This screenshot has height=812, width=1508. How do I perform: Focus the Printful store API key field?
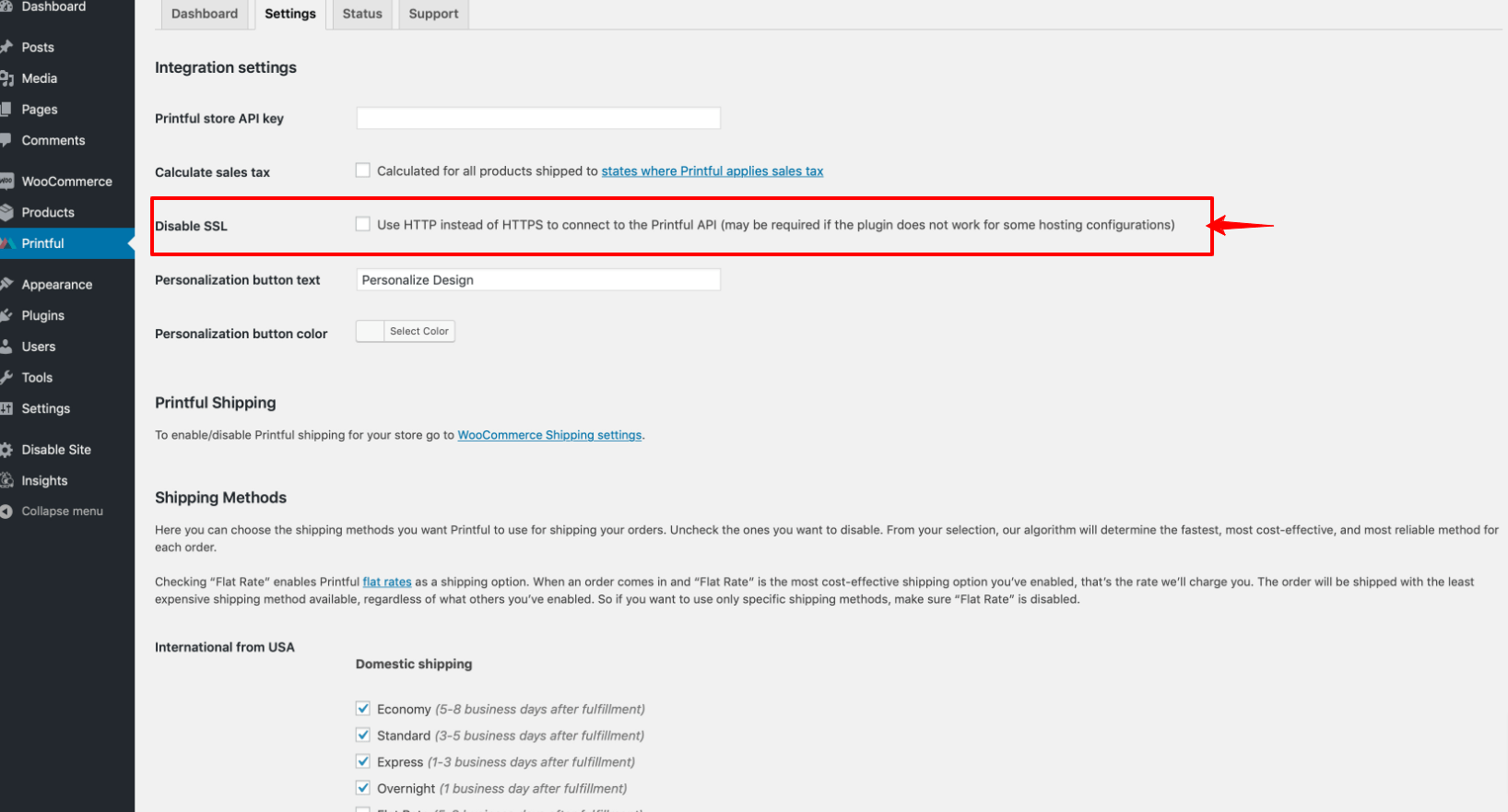pos(538,118)
